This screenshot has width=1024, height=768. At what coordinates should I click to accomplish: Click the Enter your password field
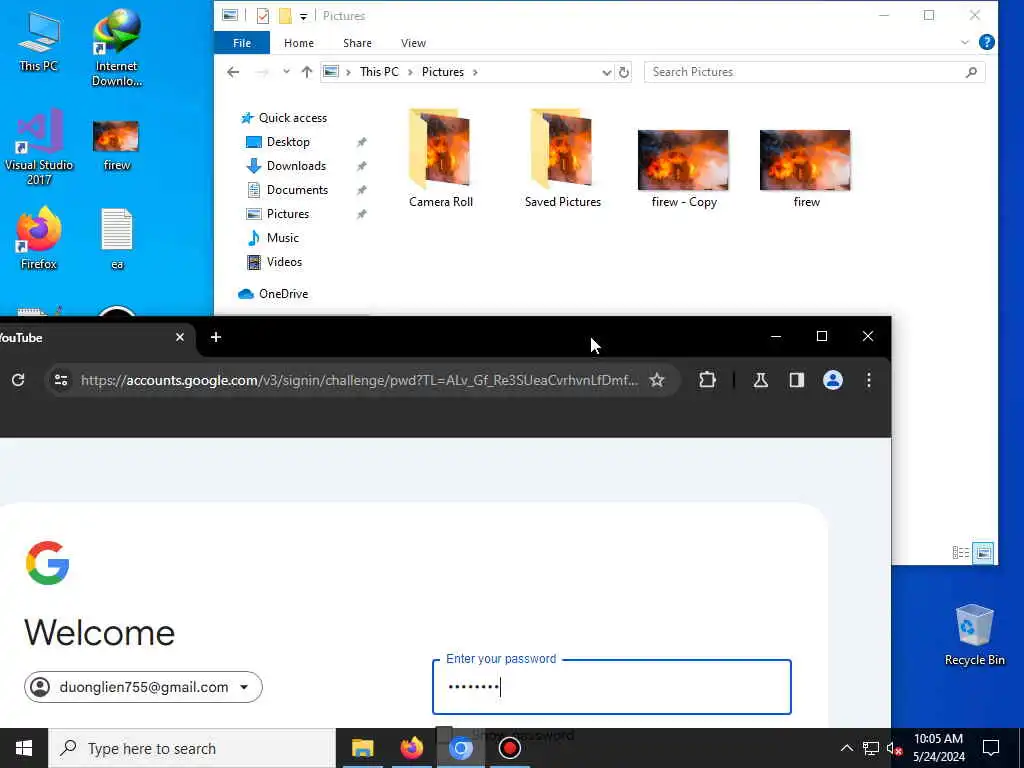point(612,687)
